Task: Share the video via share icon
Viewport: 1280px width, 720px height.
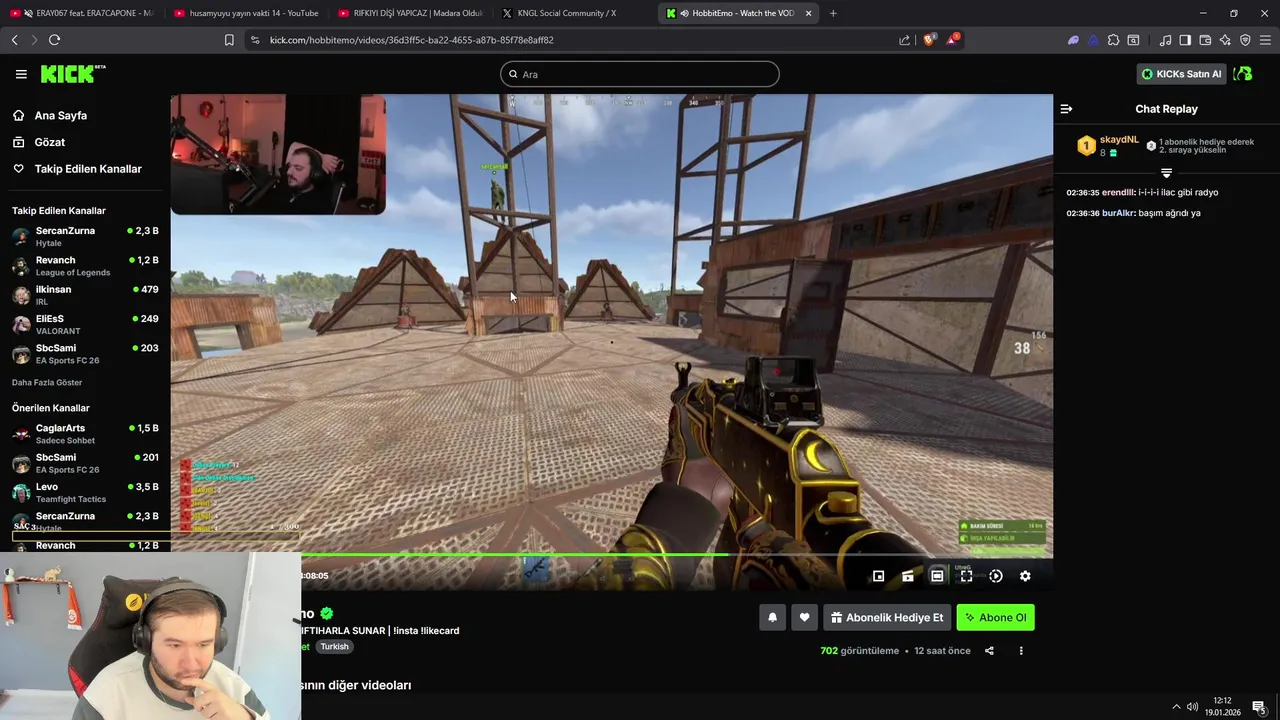Action: pyautogui.click(x=989, y=651)
